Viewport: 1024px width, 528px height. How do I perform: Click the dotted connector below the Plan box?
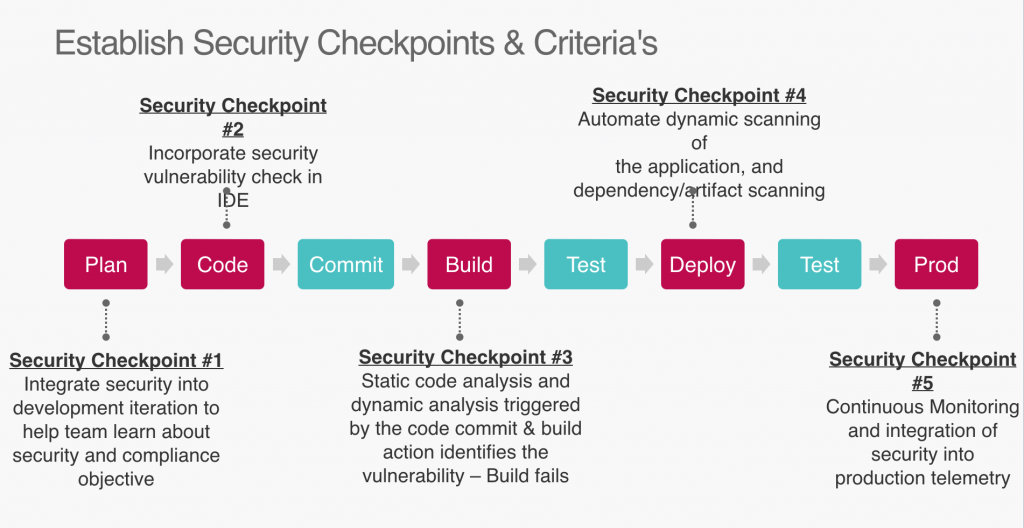(106, 320)
